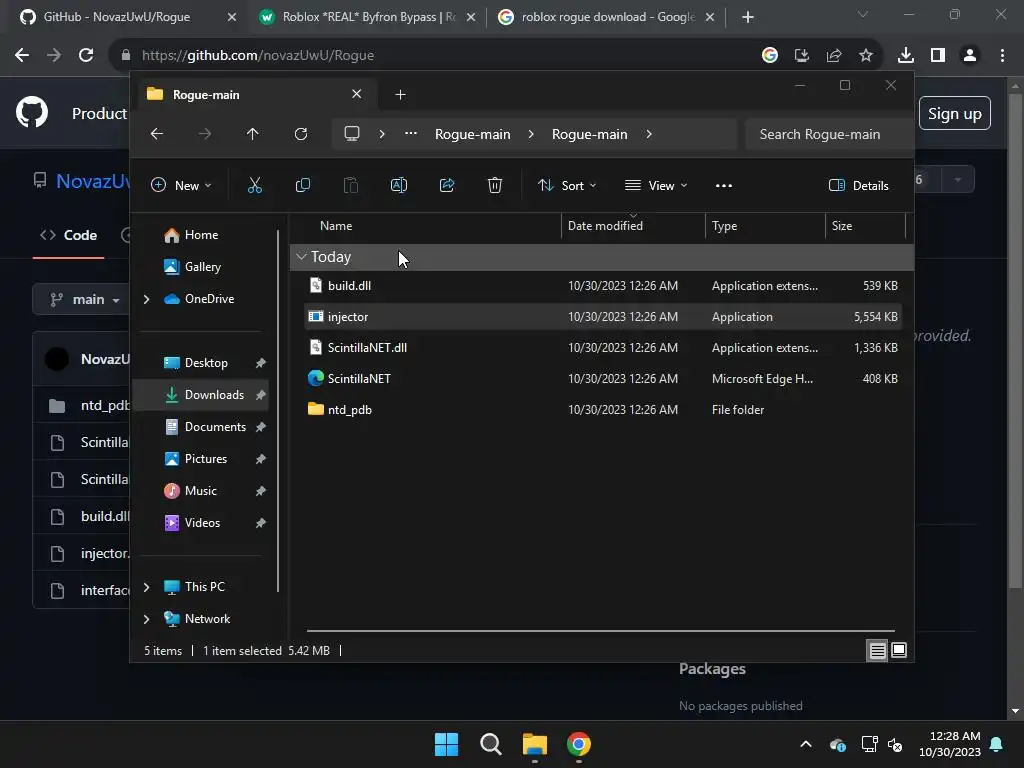Add a new File Explorer tab
Screen dimensions: 1024x768
point(400,95)
